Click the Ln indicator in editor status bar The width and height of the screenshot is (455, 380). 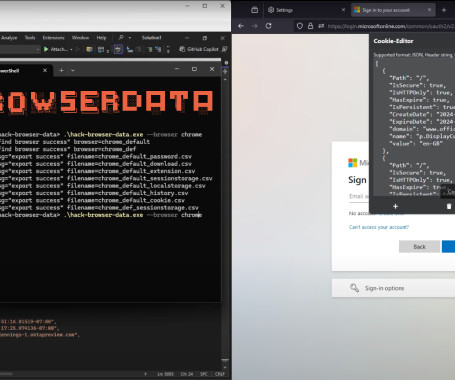[165, 374]
